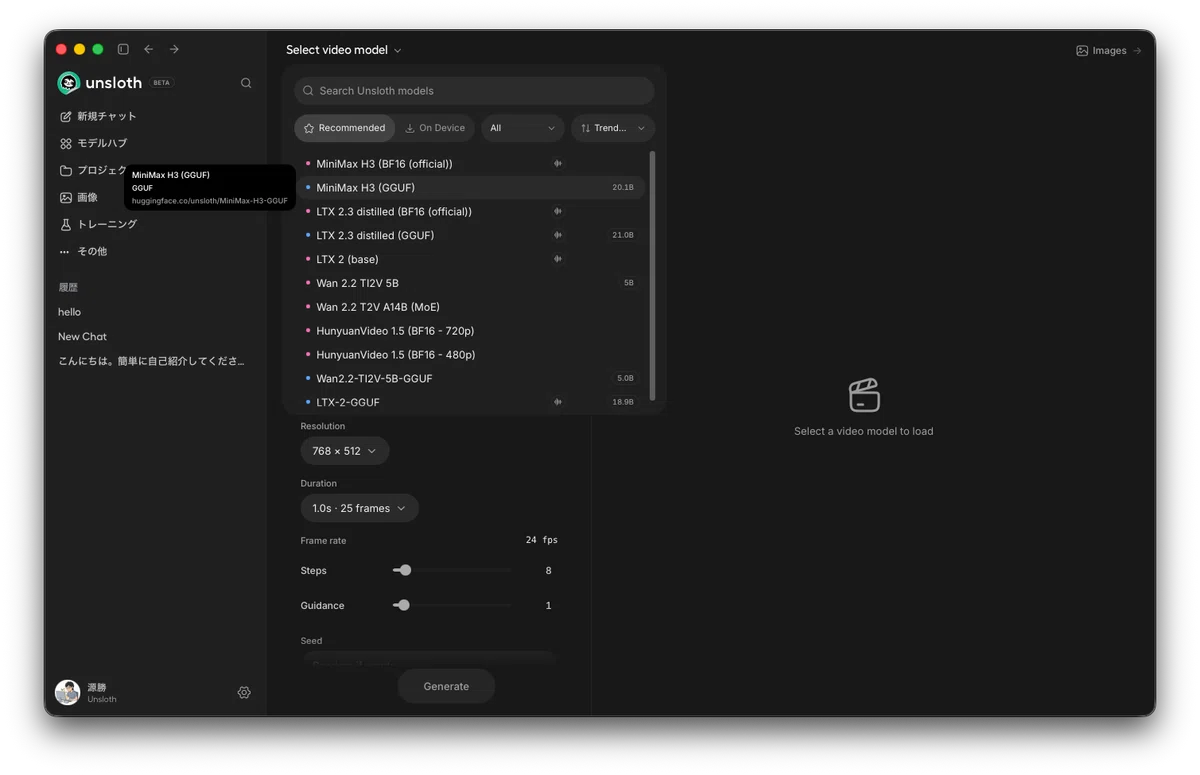
Task: Click the BETA badge next to unsloth
Action: pos(161,83)
